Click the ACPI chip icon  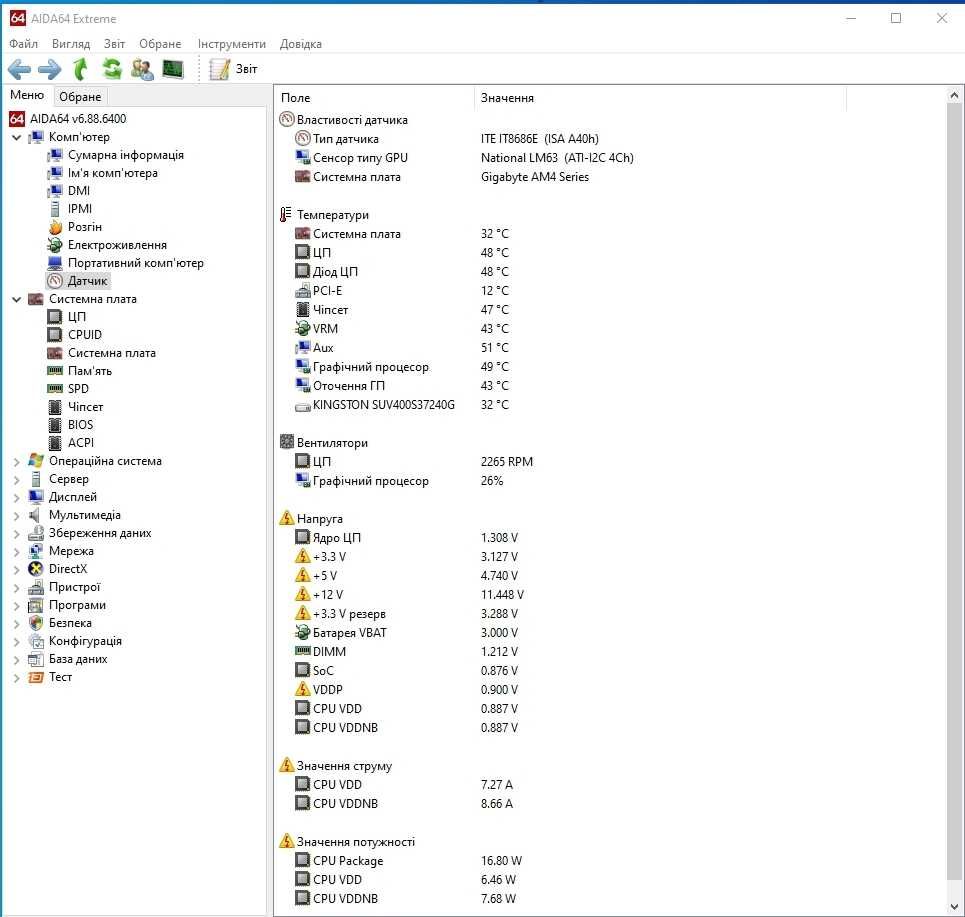point(55,442)
